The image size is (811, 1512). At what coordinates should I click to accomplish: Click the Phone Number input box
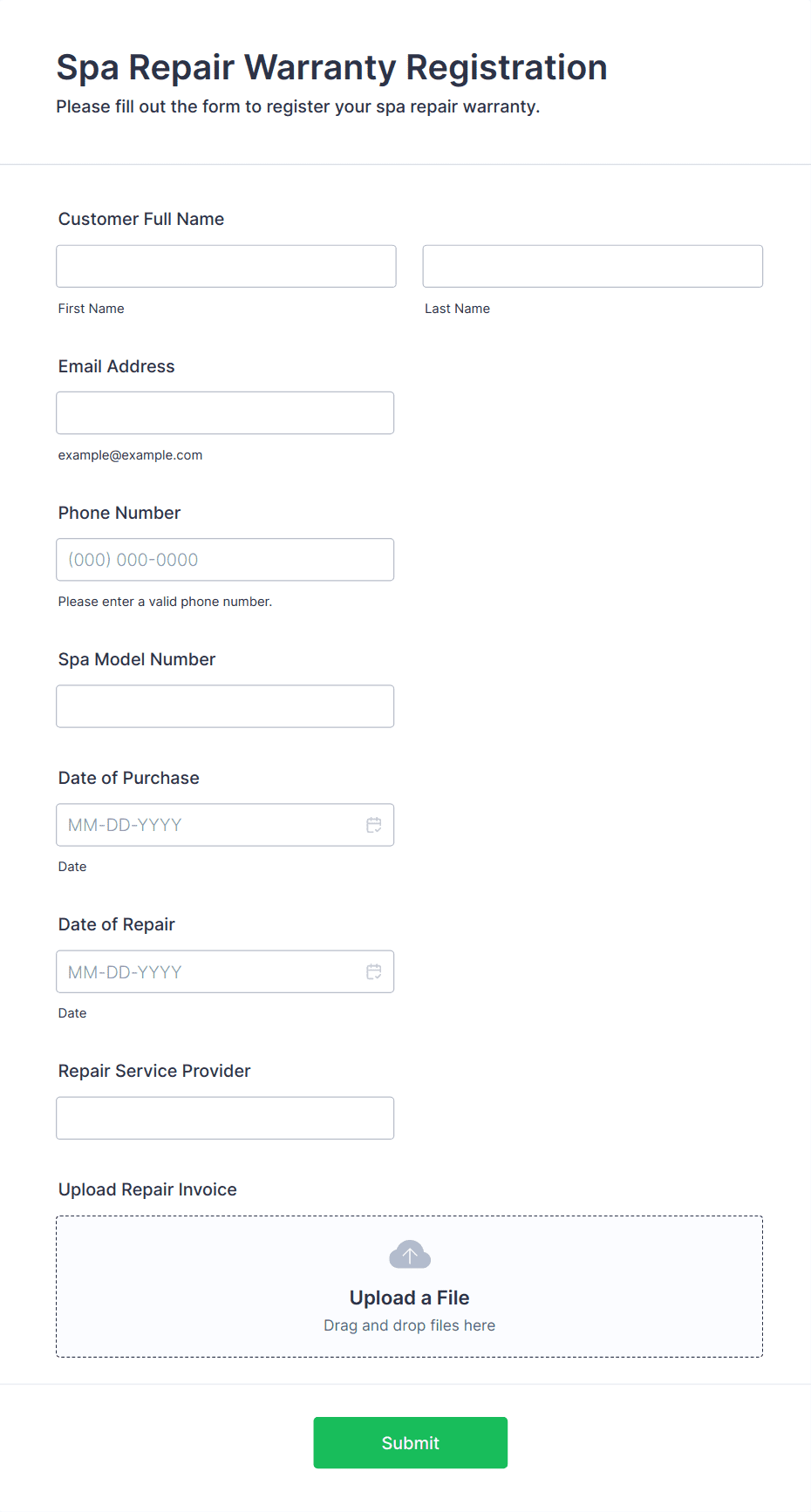(x=225, y=560)
